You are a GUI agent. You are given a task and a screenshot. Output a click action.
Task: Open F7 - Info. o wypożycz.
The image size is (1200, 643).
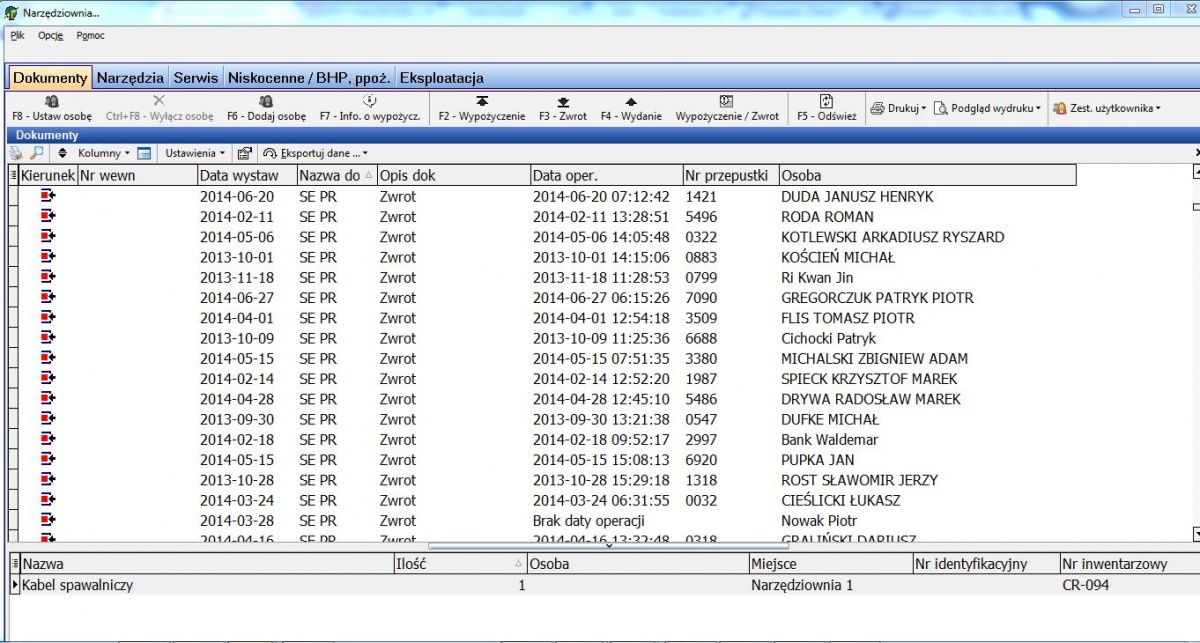click(x=370, y=101)
